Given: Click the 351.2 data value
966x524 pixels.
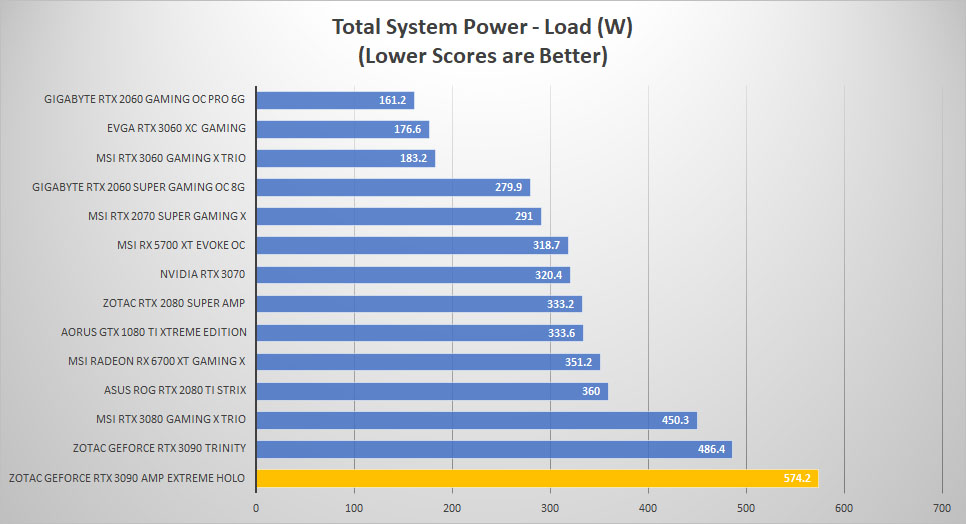Looking at the screenshot, I should pyautogui.click(x=578, y=362).
